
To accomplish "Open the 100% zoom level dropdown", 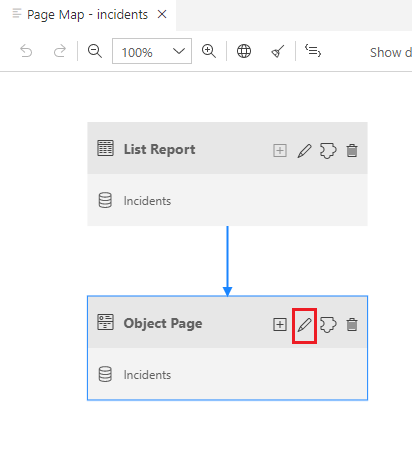I will click(x=152, y=51).
